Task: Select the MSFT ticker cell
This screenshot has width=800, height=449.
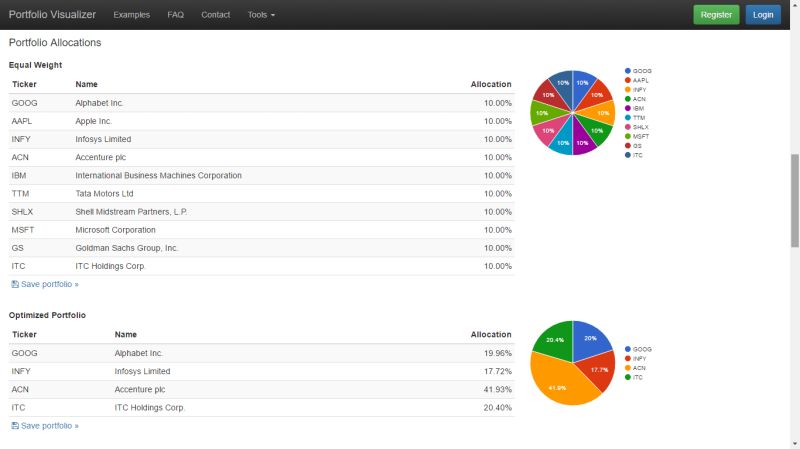Action: (23, 230)
